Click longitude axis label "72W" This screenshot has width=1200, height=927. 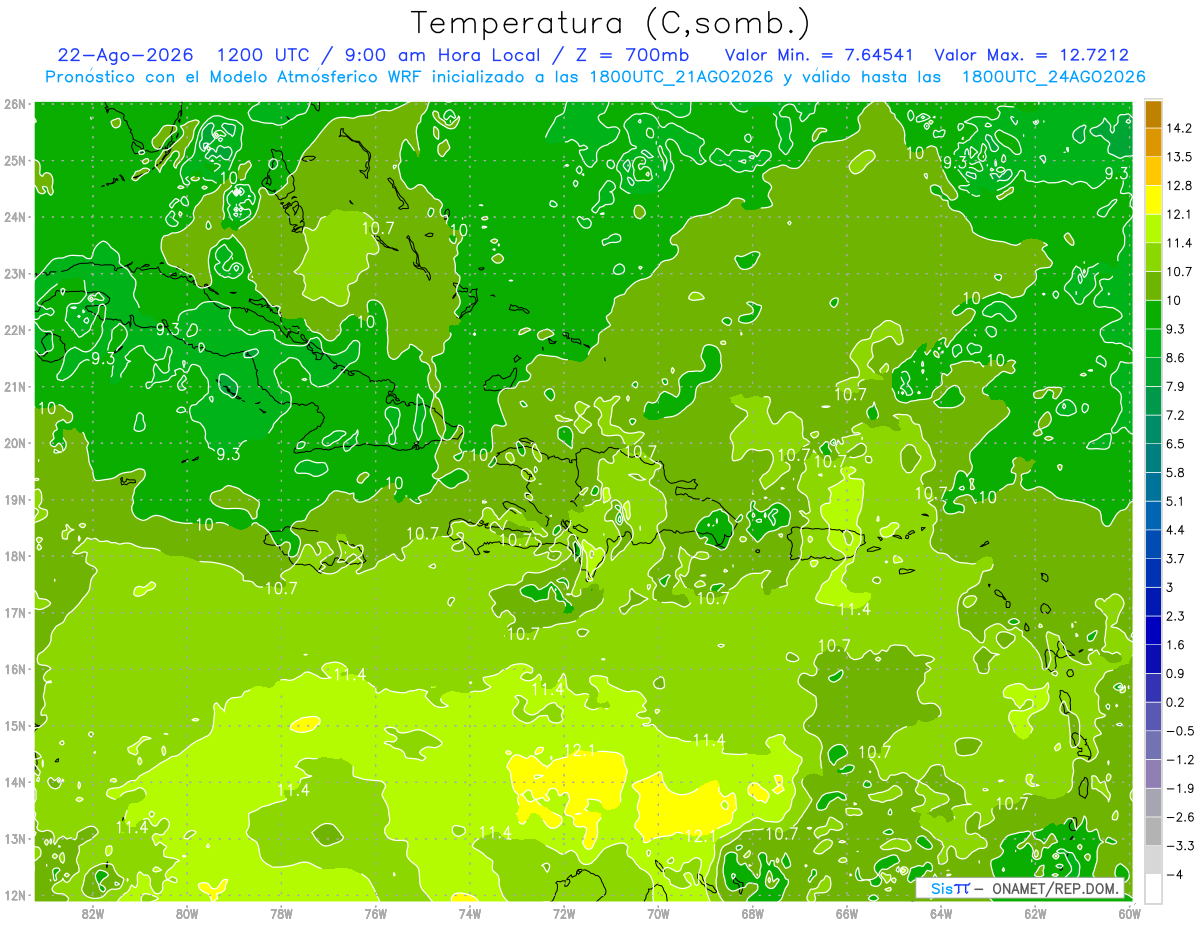point(563,914)
